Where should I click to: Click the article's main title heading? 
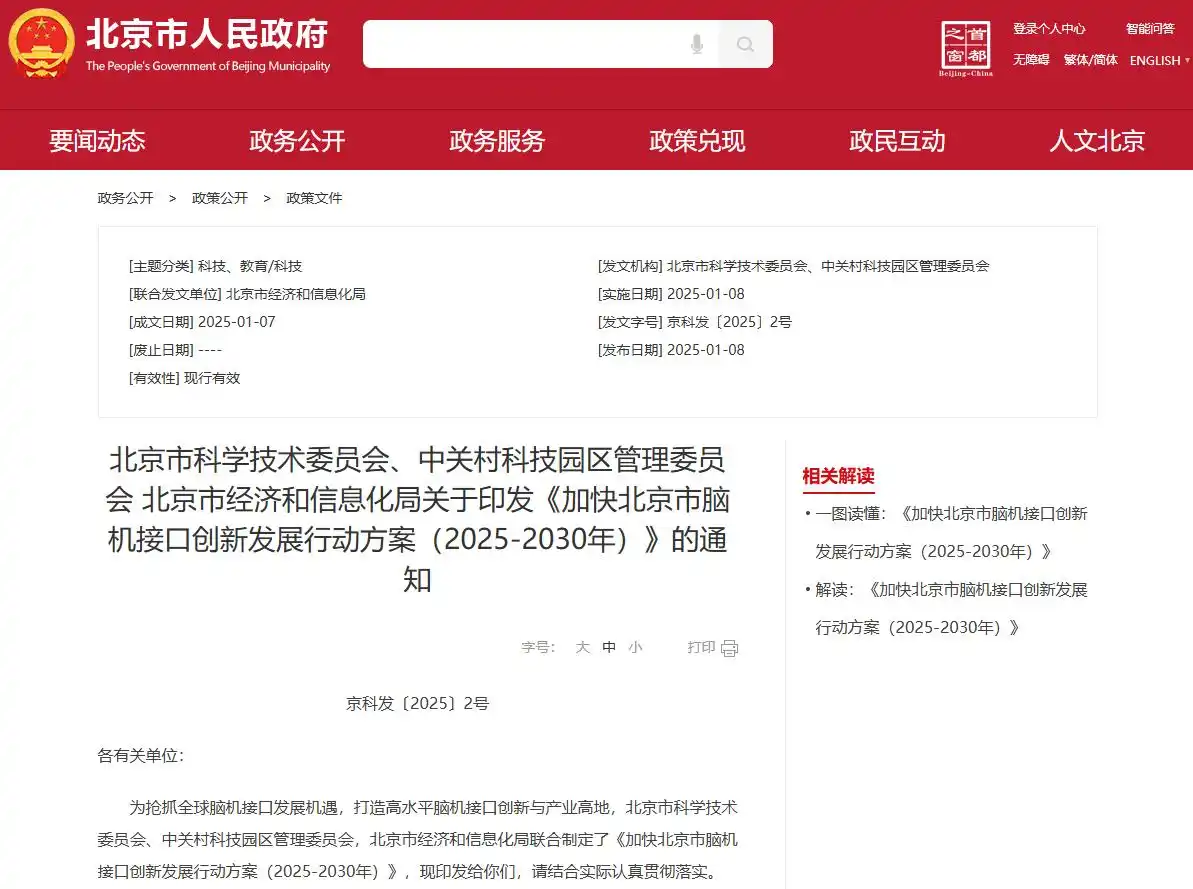coord(418,519)
